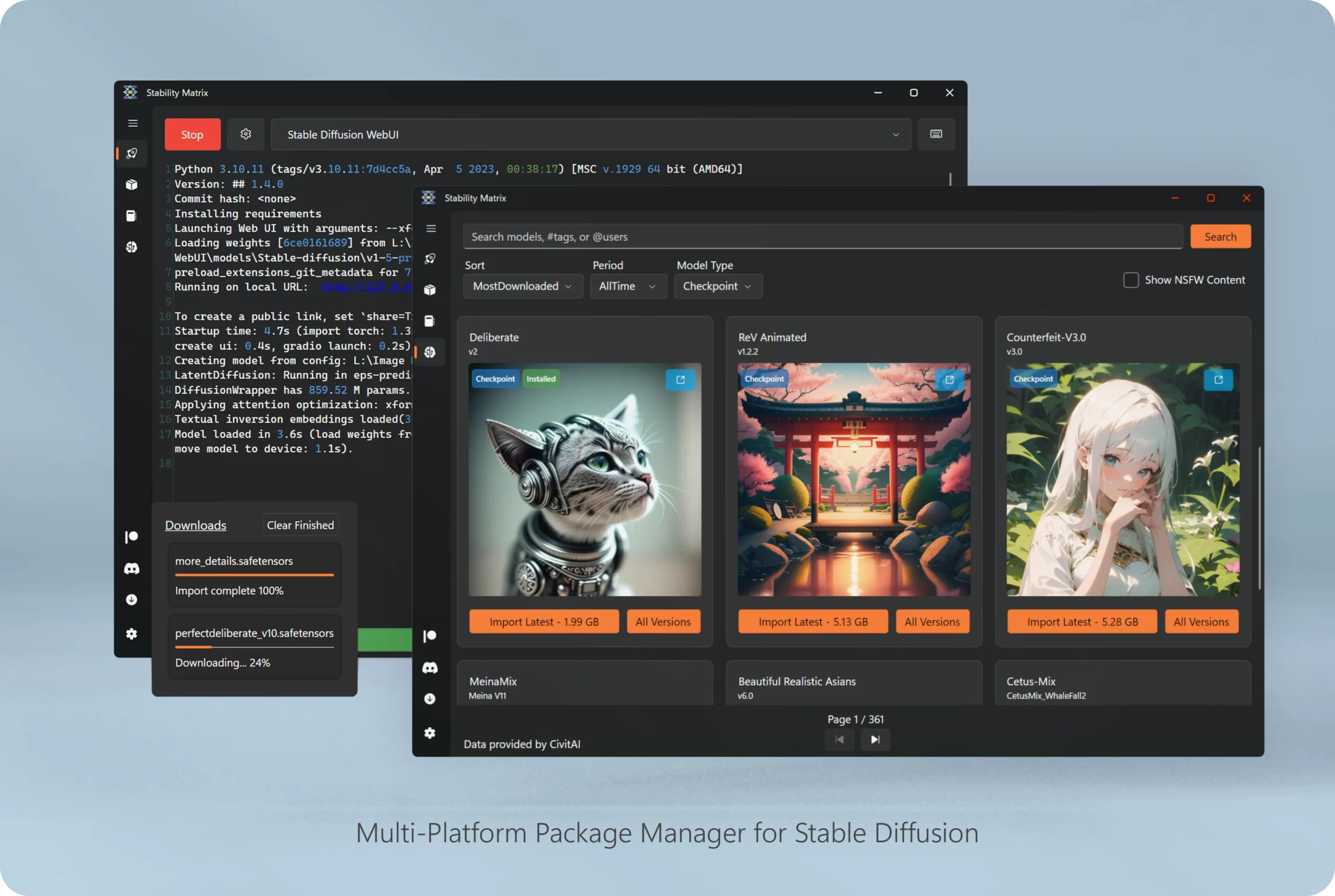Click the search models input field
The width and height of the screenshot is (1335, 896).
click(822, 237)
